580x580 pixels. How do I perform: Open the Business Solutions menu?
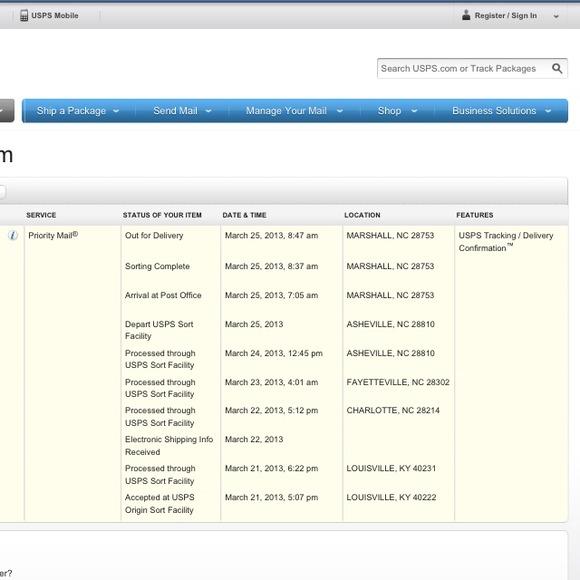pos(494,111)
